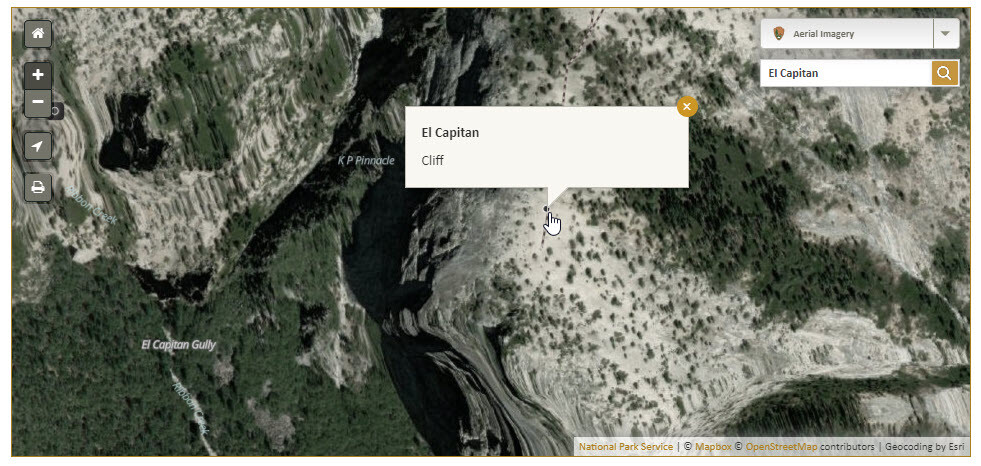Expand the Aerial Imagery dropdown arrow

pyautogui.click(x=946, y=34)
